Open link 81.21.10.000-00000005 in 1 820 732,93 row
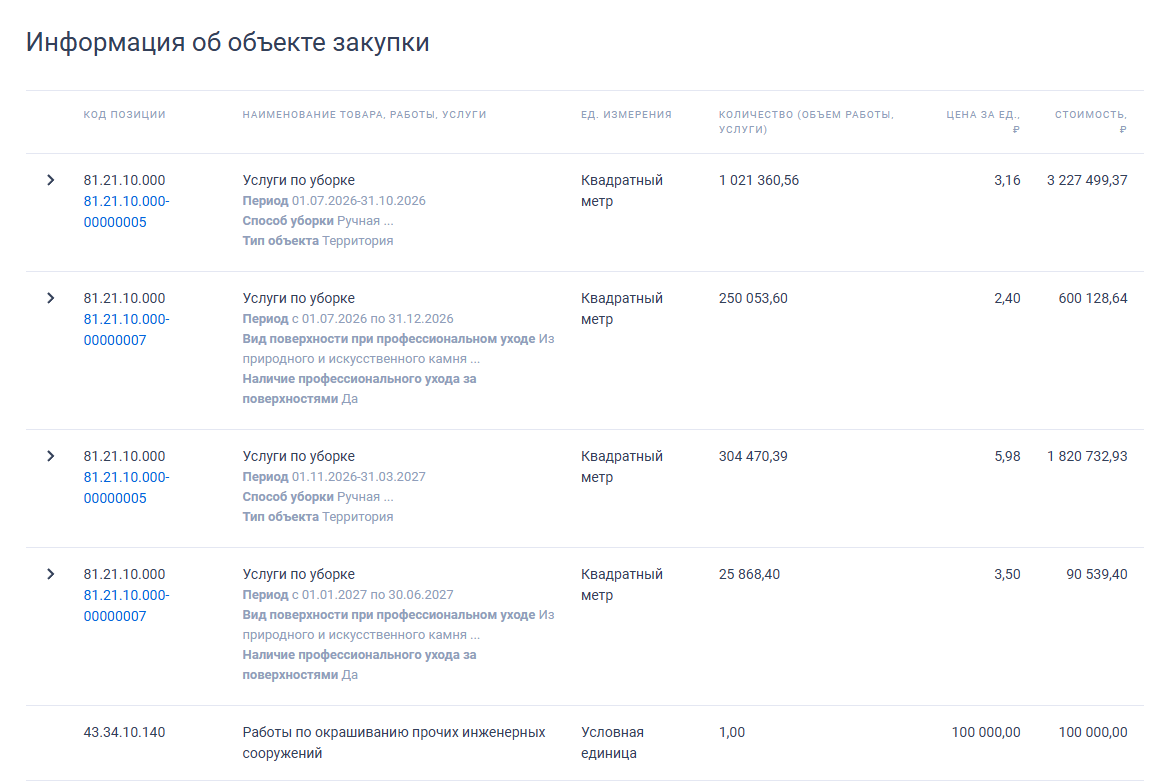Image resolution: width=1154 pixels, height=784 pixels. 127,488
